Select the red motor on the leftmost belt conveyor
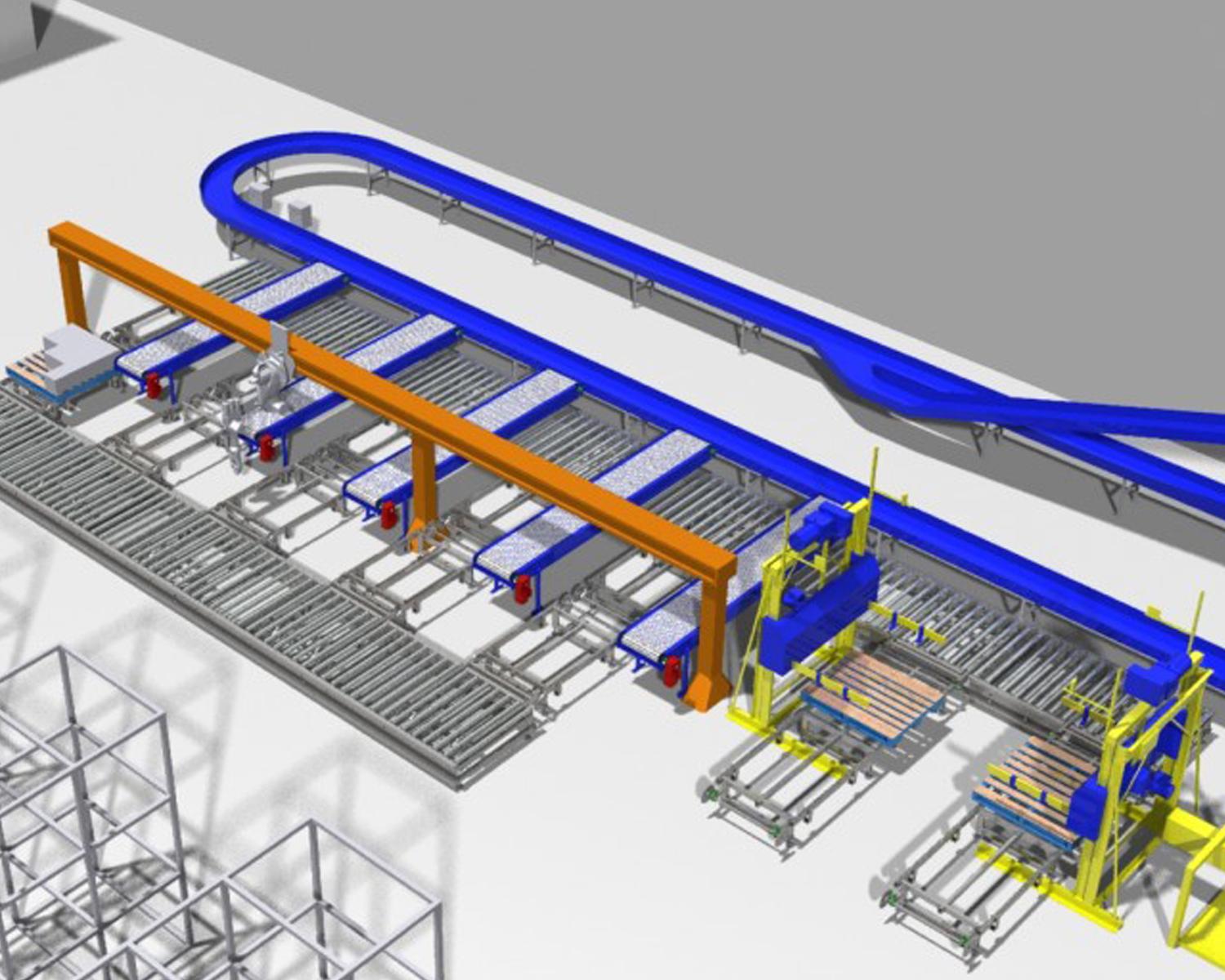This screenshot has height=980, width=1225. [153, 384]
